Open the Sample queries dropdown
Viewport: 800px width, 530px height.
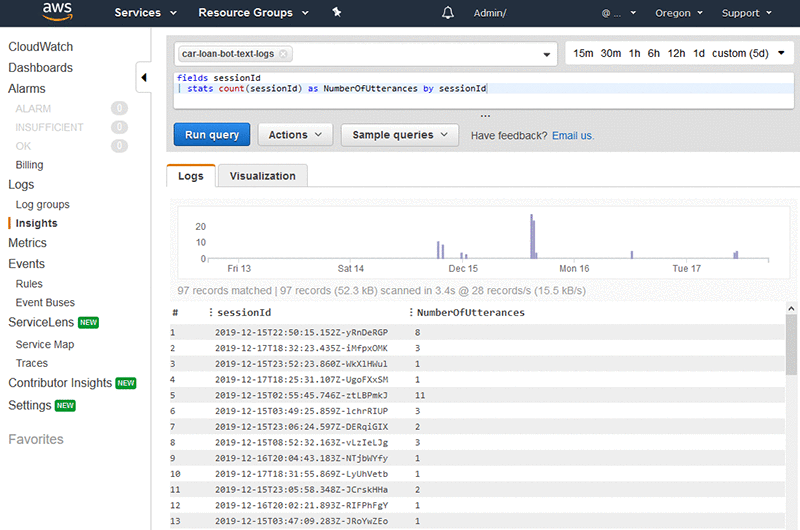pos(400,135)
